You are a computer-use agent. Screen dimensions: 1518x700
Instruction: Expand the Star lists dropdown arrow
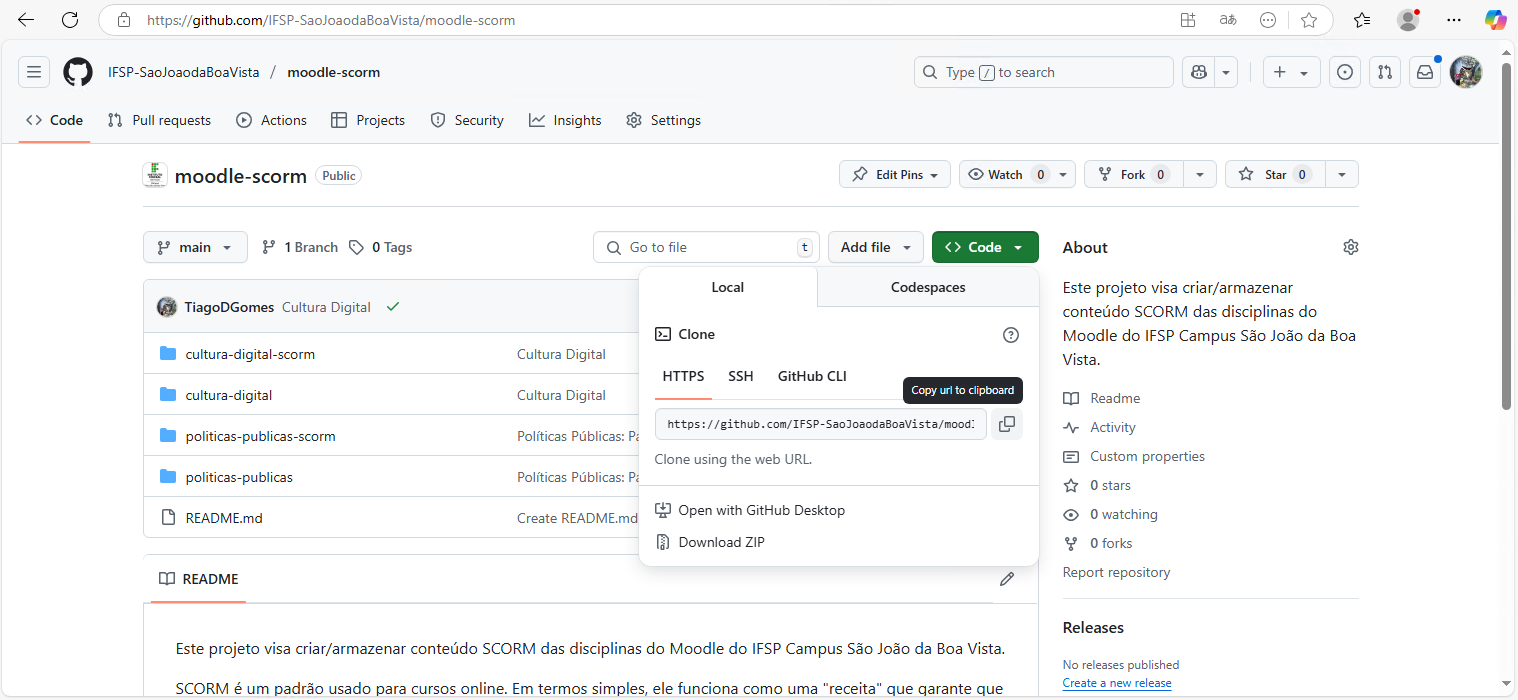pyautogui.click(x=1342, y=174)
